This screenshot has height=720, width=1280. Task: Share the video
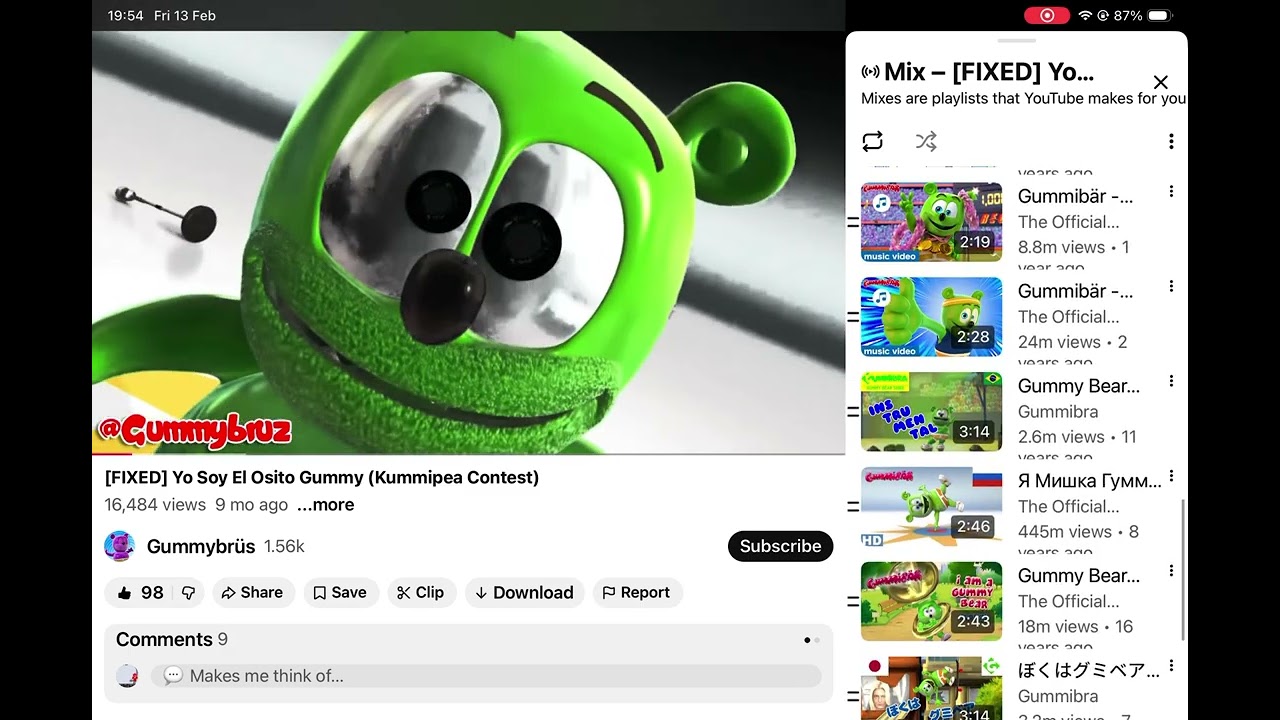(x=252, y=593)
